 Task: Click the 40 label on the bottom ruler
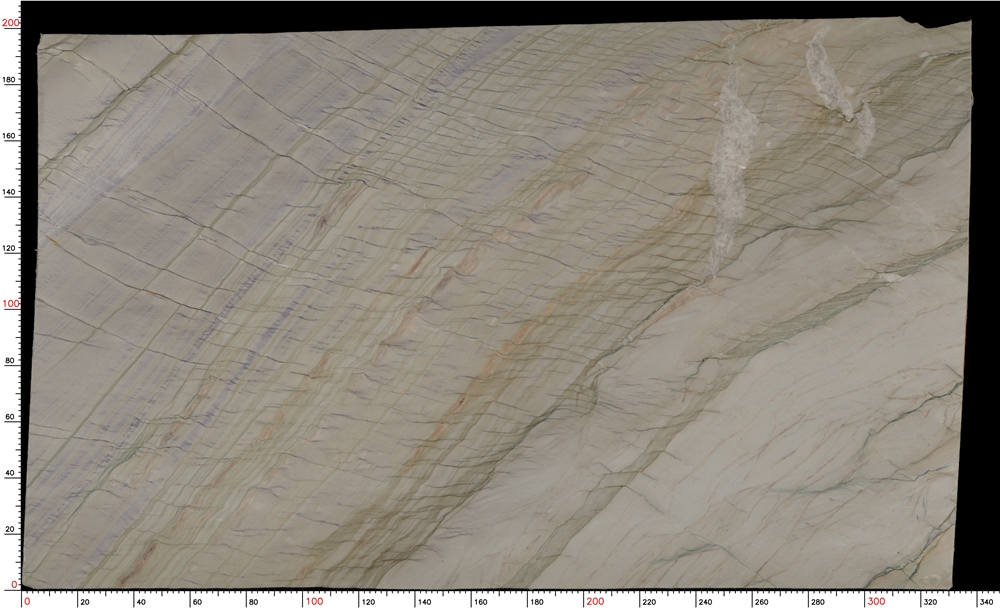pyautogui.click(x=141, y=602)
